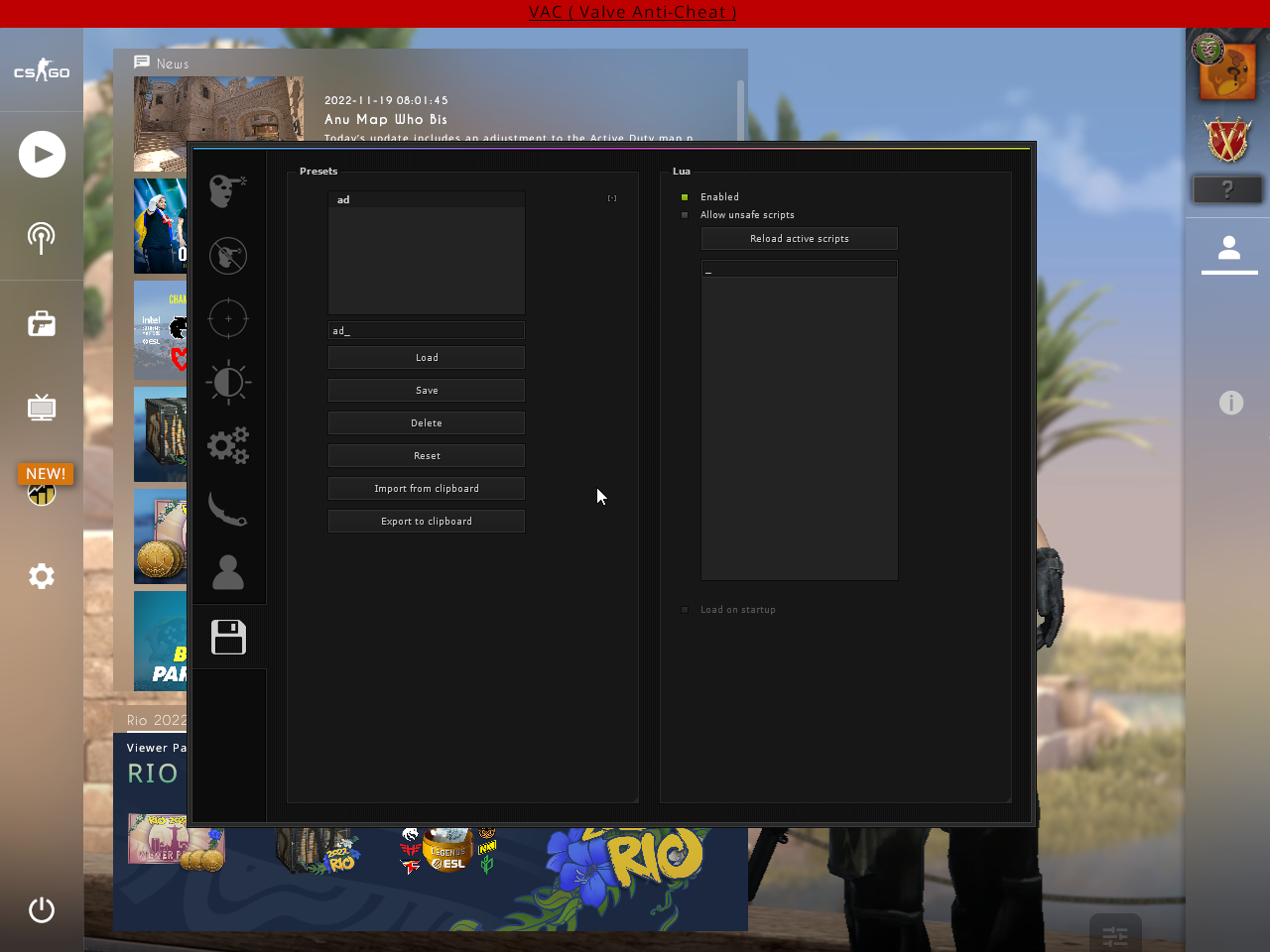Select the crosshair legit tab icon
Viewport: 1270px width, 952px height.
[228, 318]
